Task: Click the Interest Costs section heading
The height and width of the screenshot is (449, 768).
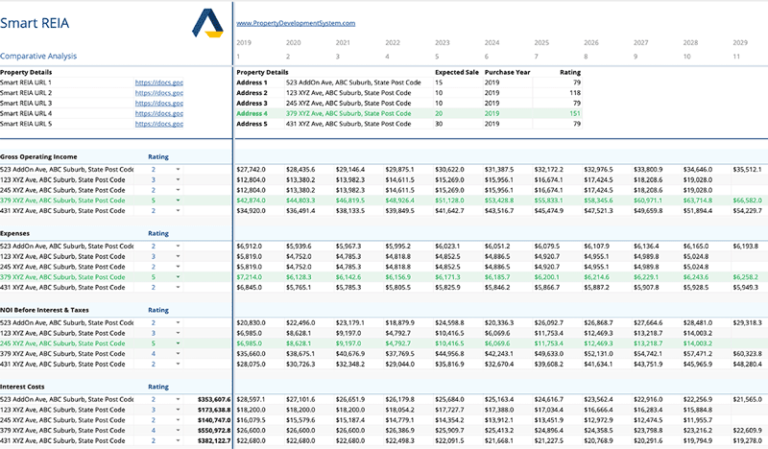Action: coord(22,387)
